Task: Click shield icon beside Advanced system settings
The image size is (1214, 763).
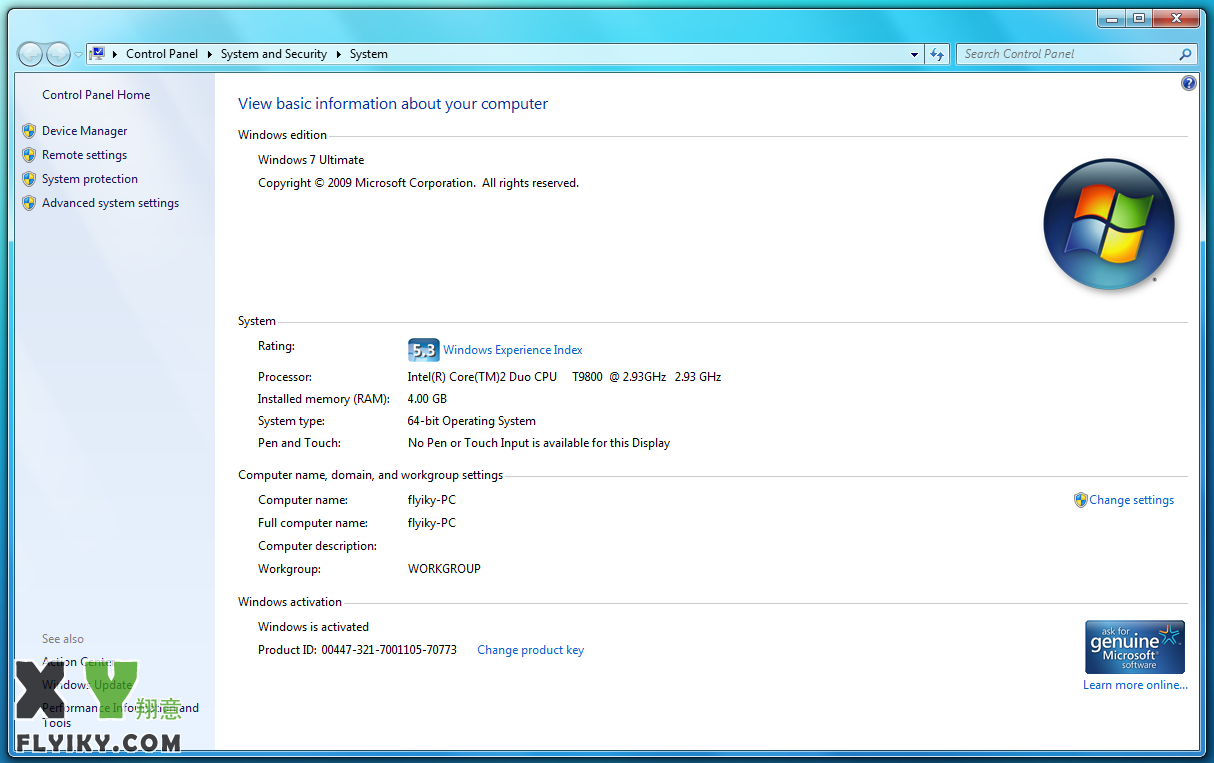Action: pyautogui.click(x=29, y=203)
